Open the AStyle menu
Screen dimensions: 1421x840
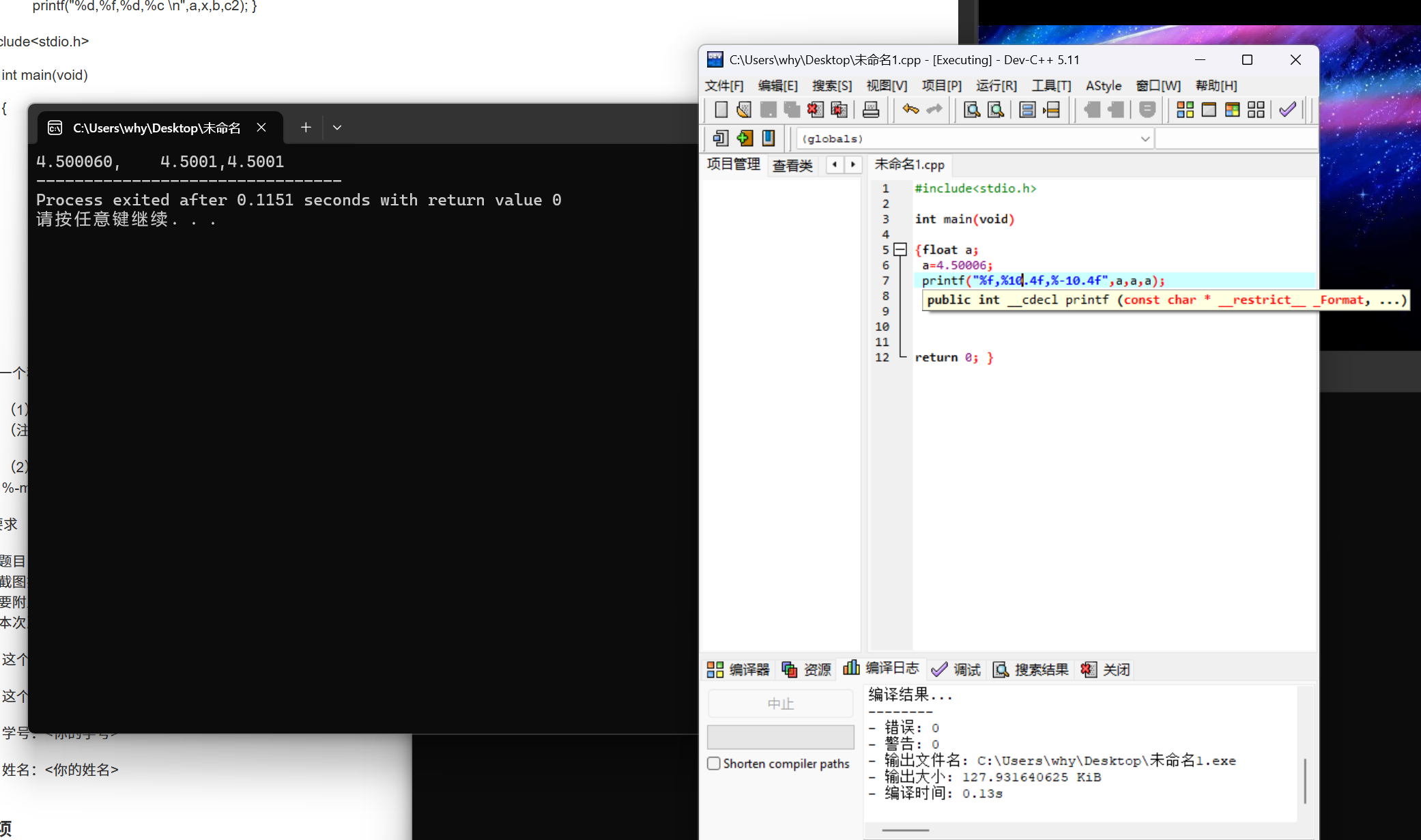(1103, 86)
